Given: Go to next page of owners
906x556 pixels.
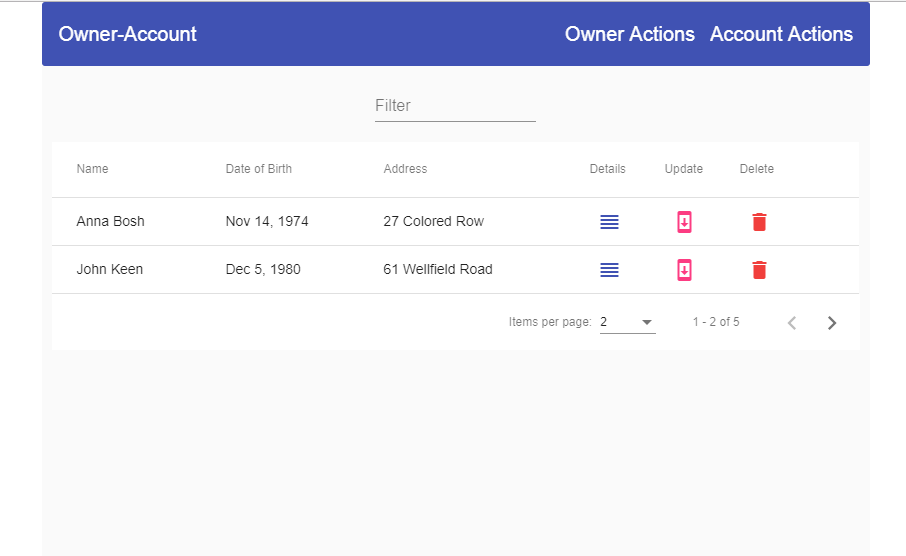Looking at the screenshot, I should coord(832,323).
